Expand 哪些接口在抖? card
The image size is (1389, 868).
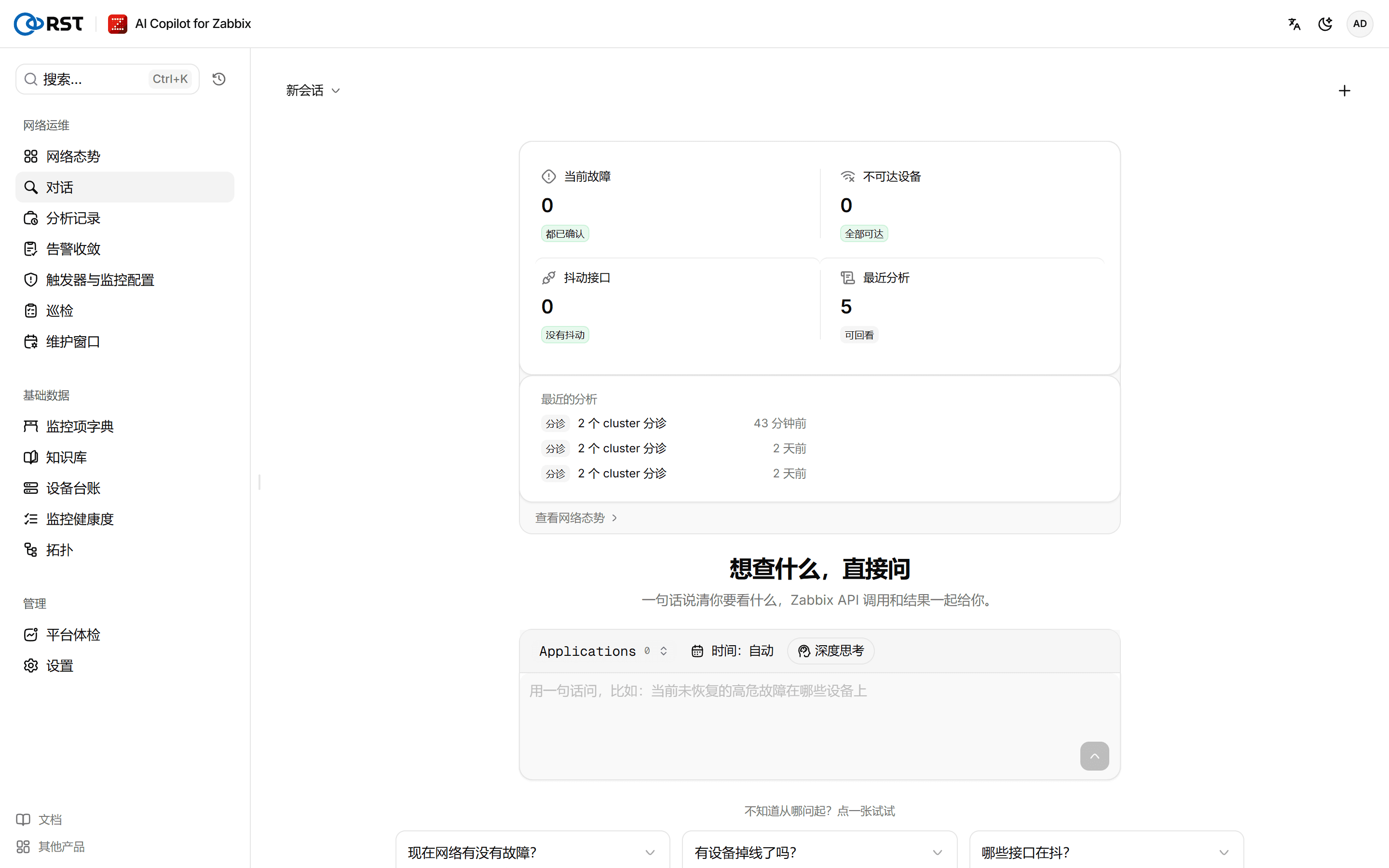(1106, 852)
